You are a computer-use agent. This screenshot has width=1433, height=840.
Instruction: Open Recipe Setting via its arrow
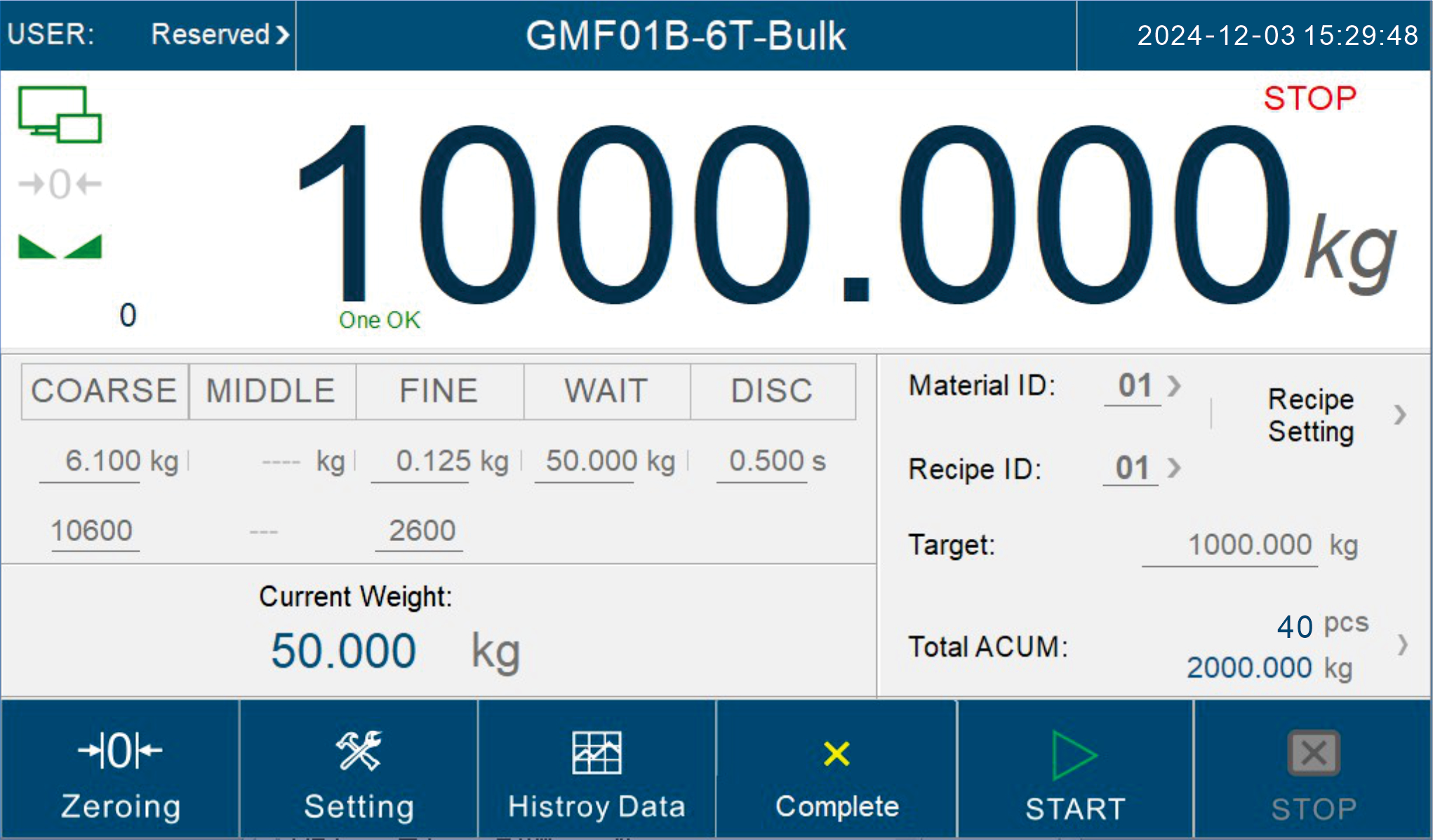pos(1400,415)
